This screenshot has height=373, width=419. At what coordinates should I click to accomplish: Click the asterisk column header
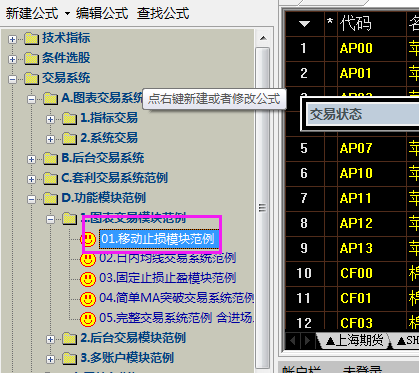330,22
